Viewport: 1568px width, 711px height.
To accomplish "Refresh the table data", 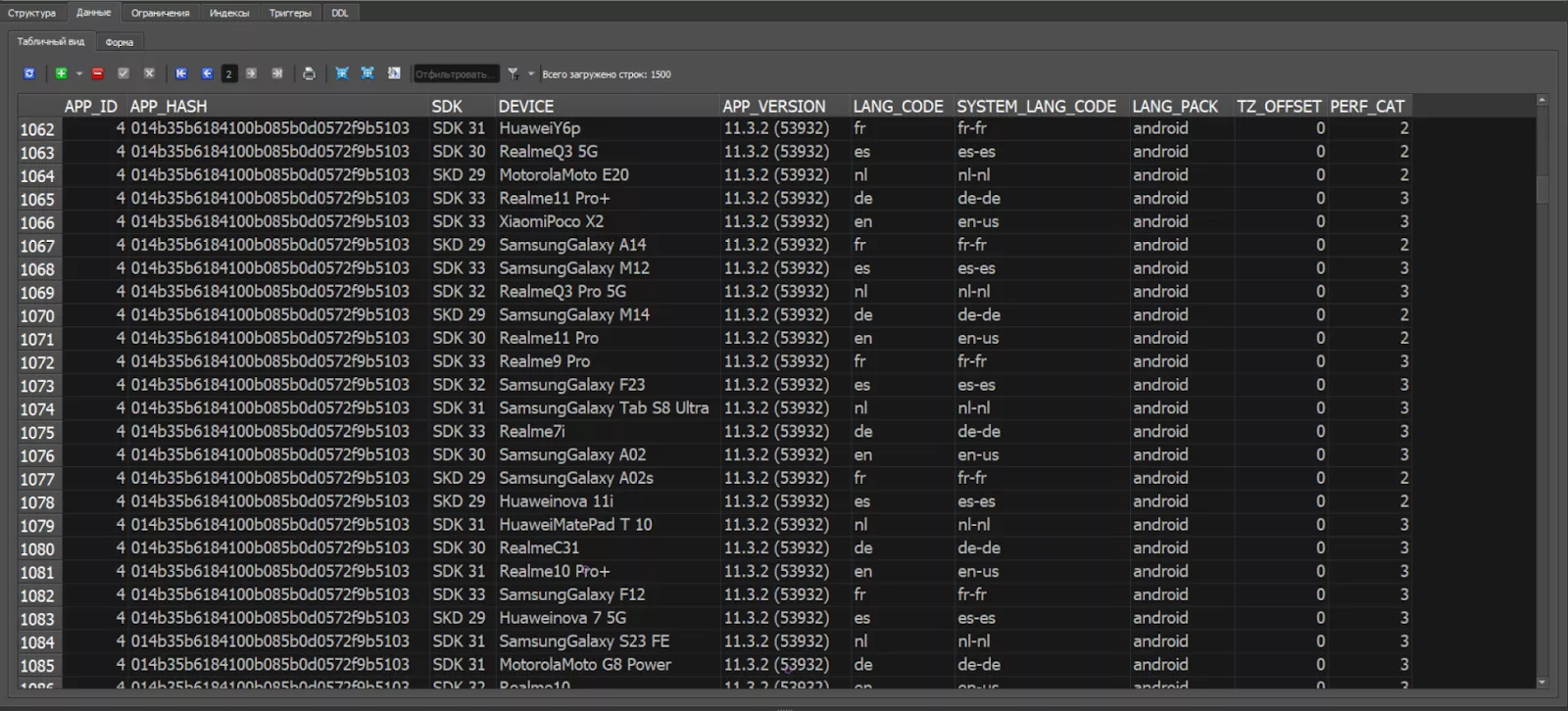I will tap(29, 73).
